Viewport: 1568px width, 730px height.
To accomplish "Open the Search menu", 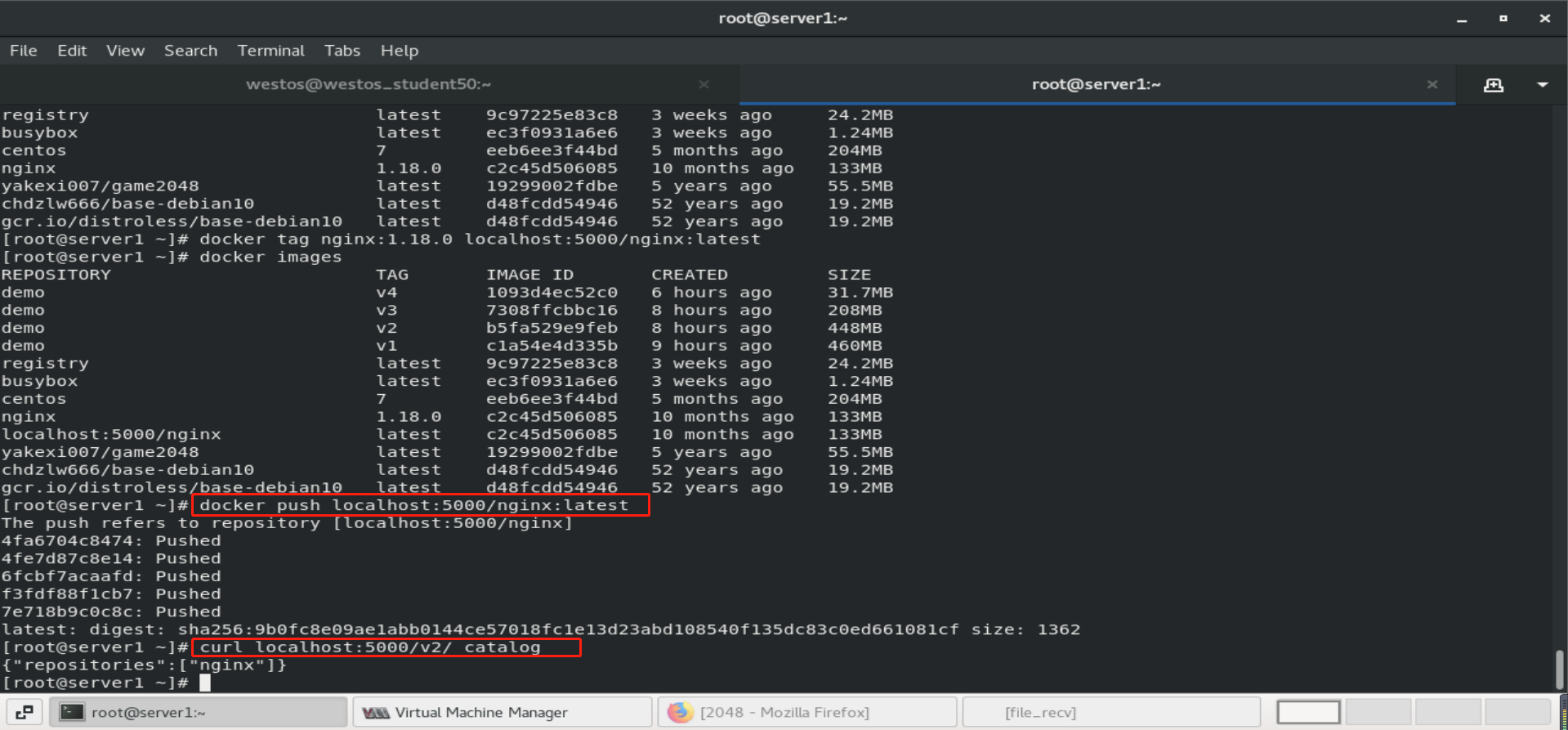I will (x=190, y=51).
